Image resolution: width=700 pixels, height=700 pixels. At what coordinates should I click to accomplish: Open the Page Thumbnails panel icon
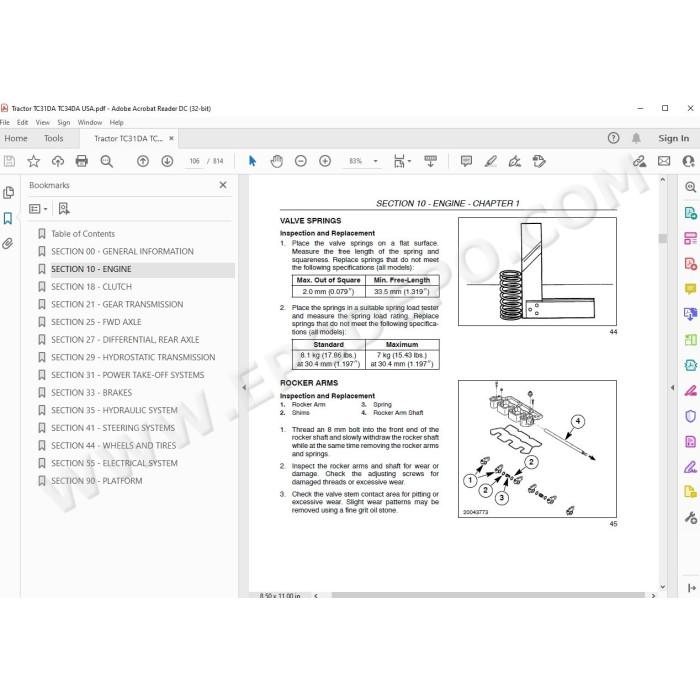click(8, 193)
